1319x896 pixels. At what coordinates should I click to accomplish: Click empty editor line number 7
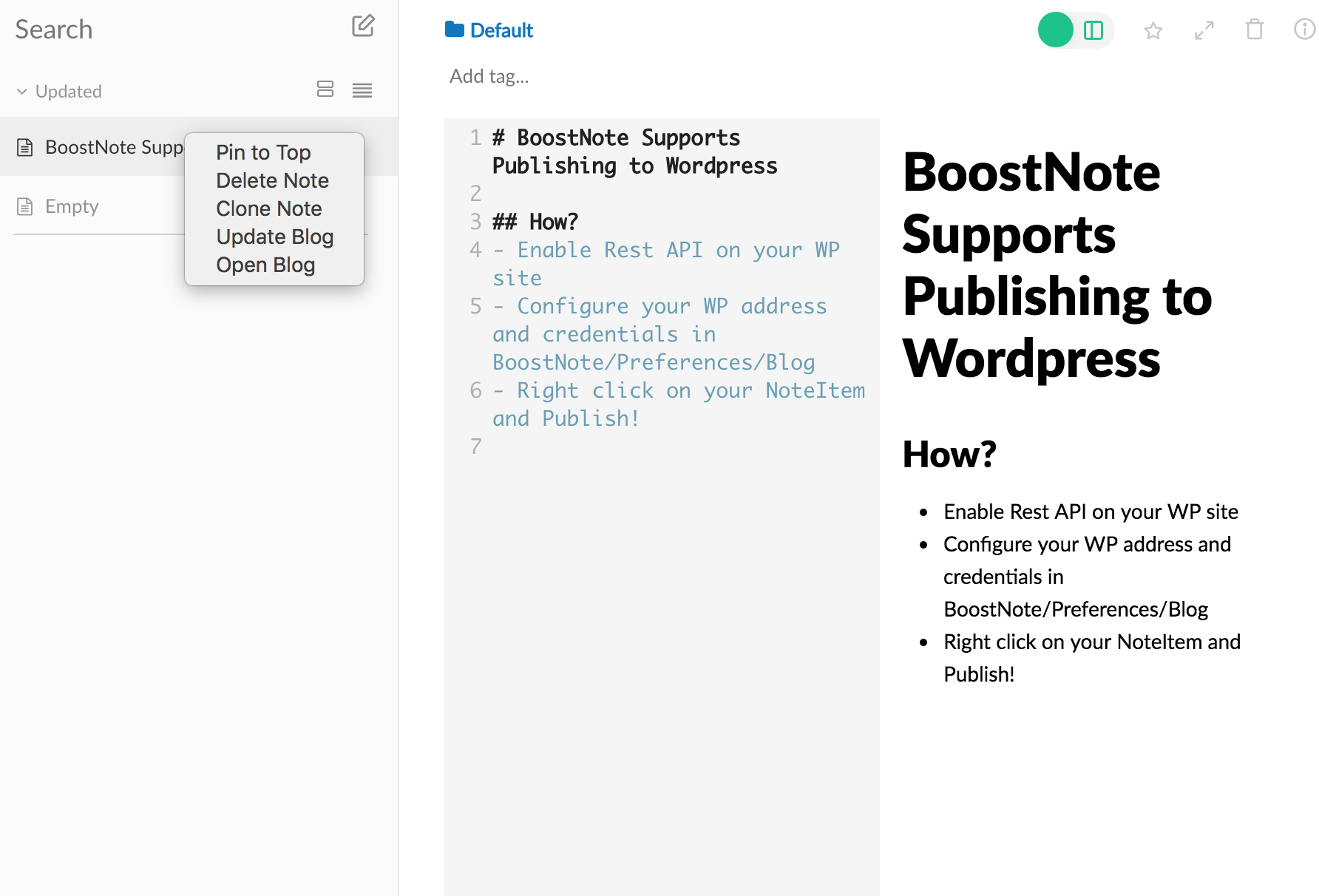(x=476, y=447)
